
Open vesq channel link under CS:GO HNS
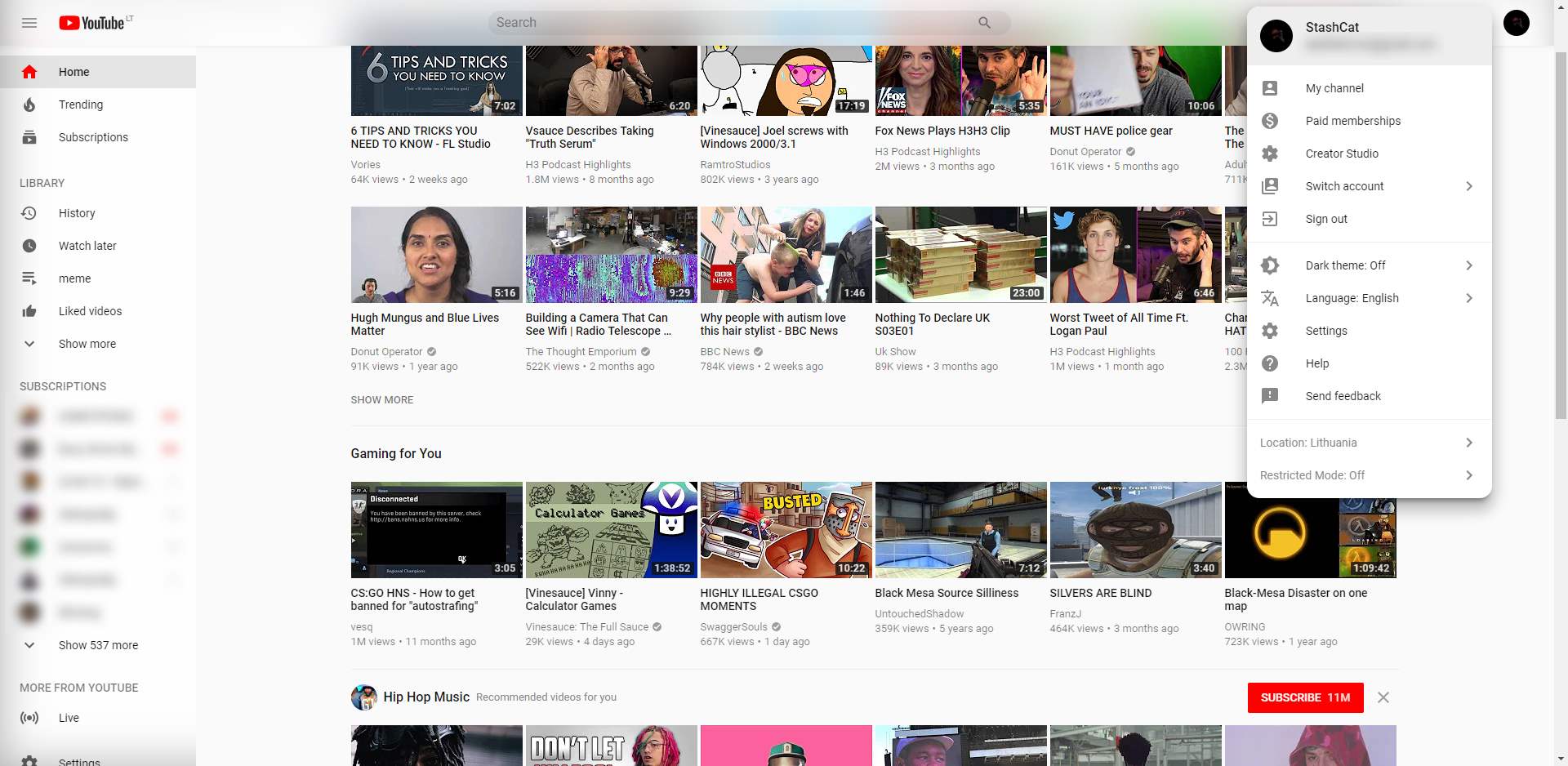362,627
